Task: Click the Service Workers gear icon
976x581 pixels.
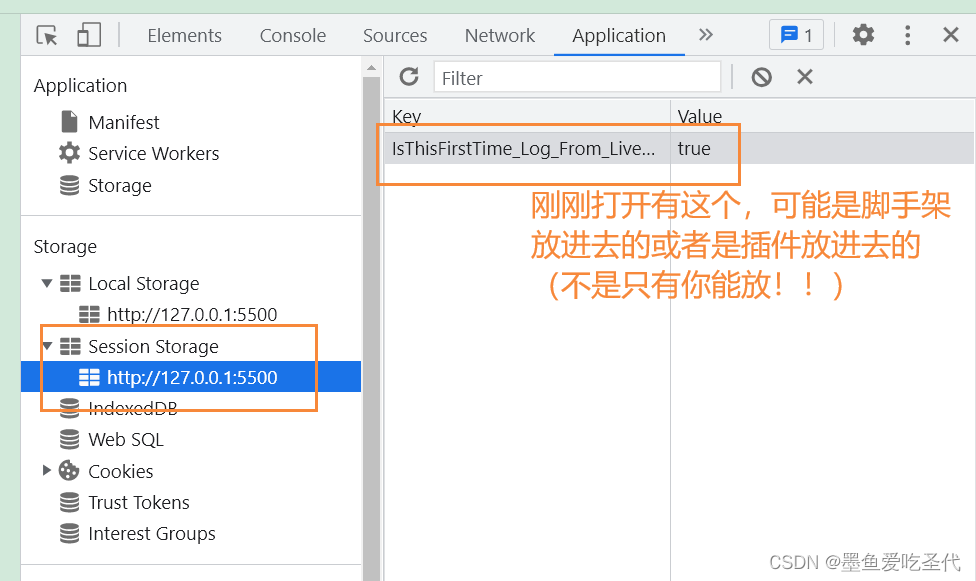Action: [x=70, y=153]
